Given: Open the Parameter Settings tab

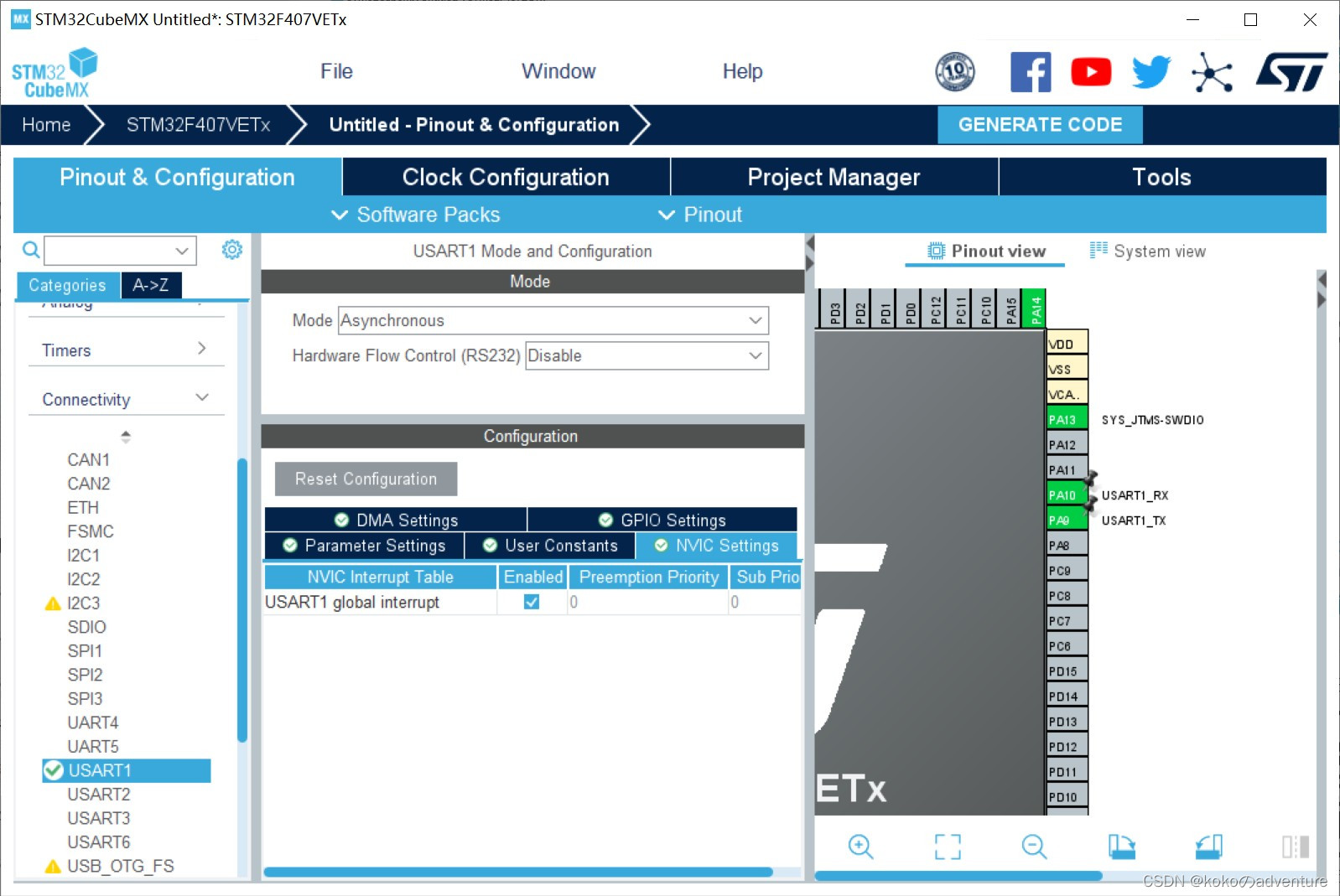Looking at the screenshot, I should [x=364, y=546].
